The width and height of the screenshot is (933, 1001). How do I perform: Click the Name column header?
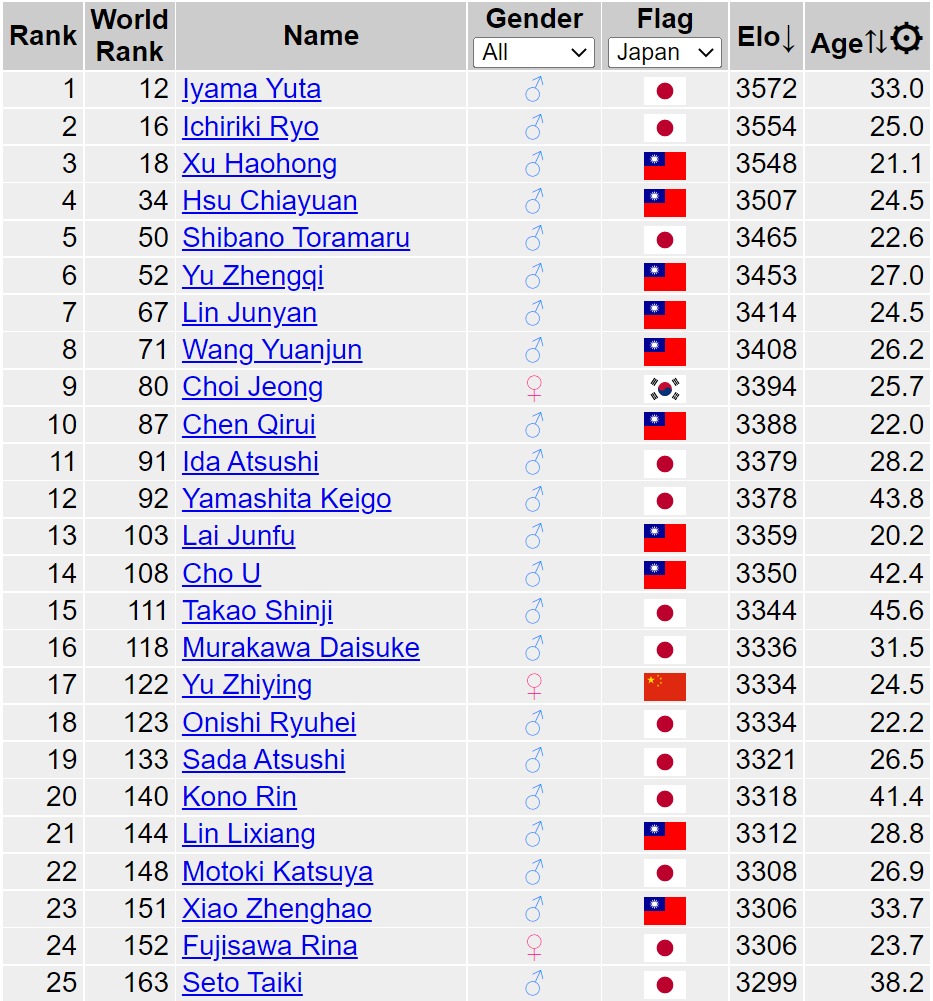pyautogui.click(x=321, y=36)
